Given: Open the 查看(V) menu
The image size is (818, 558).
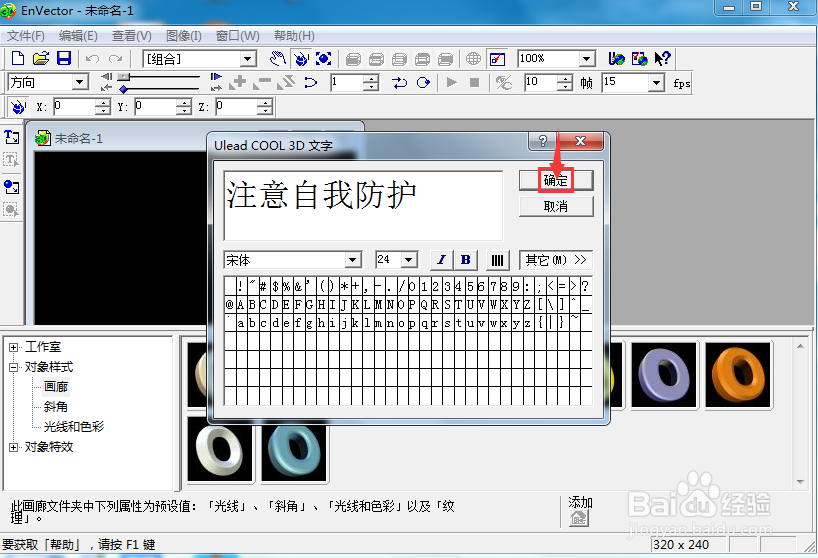Looking at the screenshot, I should [131, 36].
